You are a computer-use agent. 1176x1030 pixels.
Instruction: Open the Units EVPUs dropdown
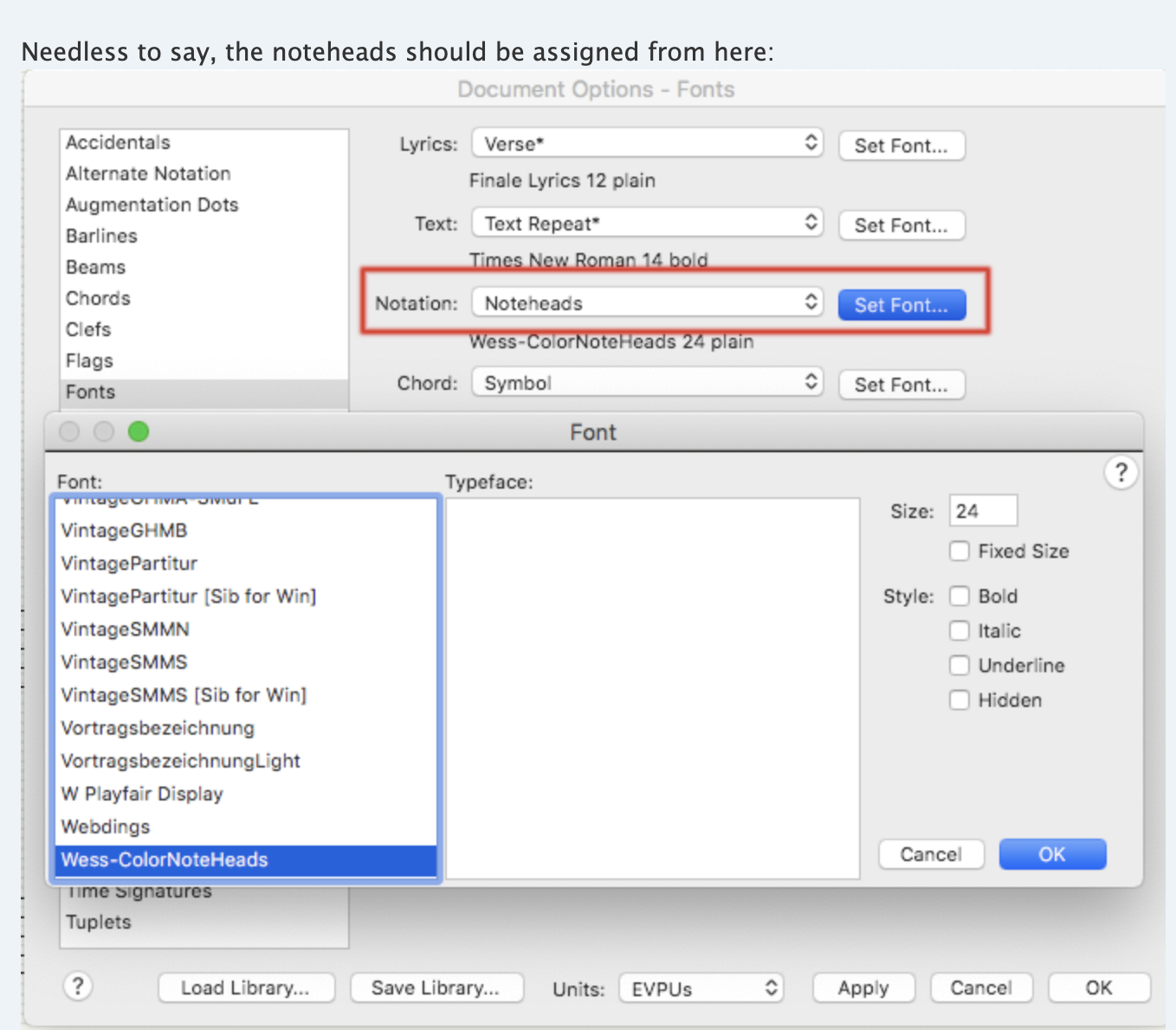point(701,988)
